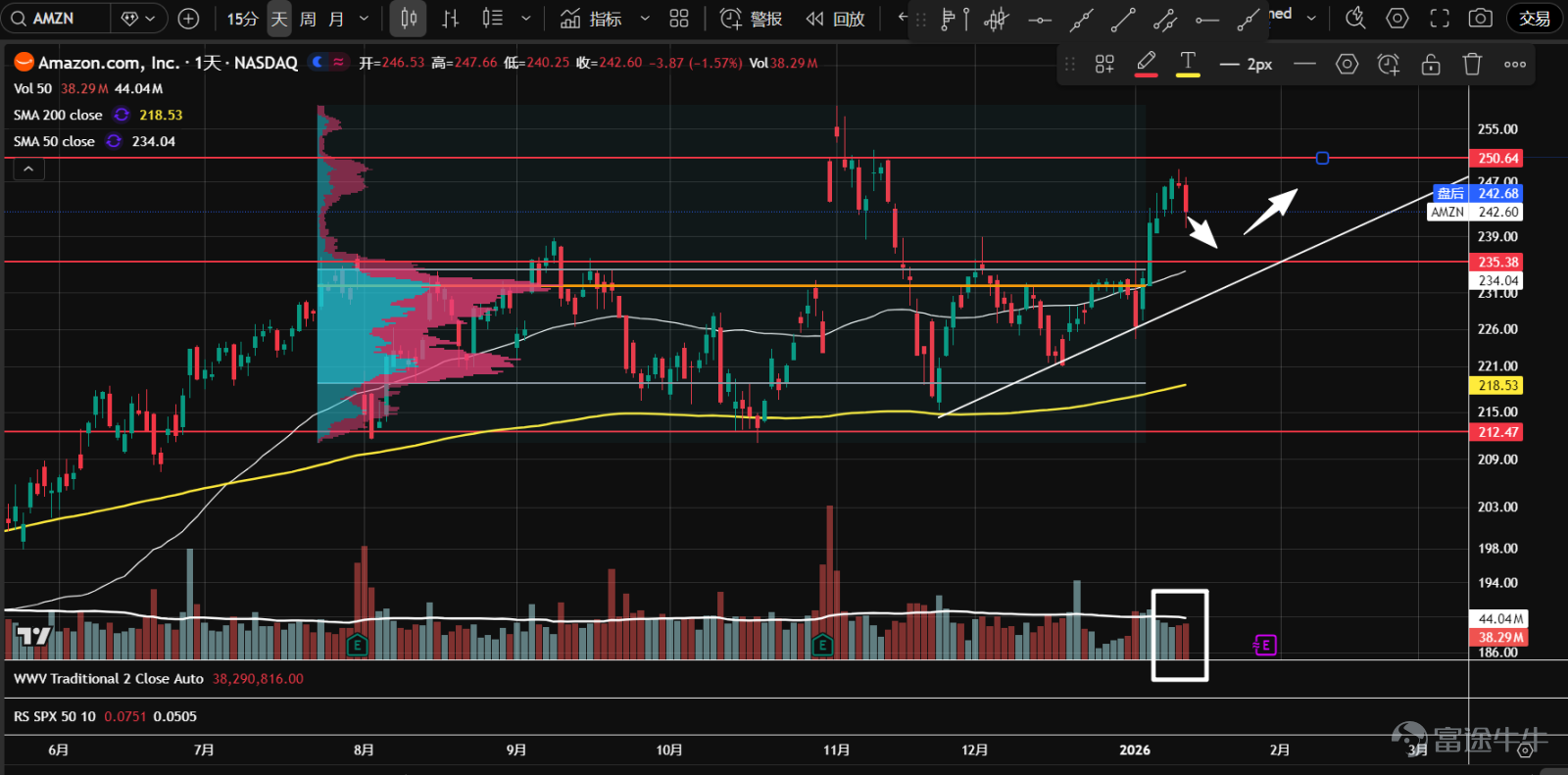Add a comparison symbol with plus icon
Screen dimensions: 1568x775
(189, 19)
